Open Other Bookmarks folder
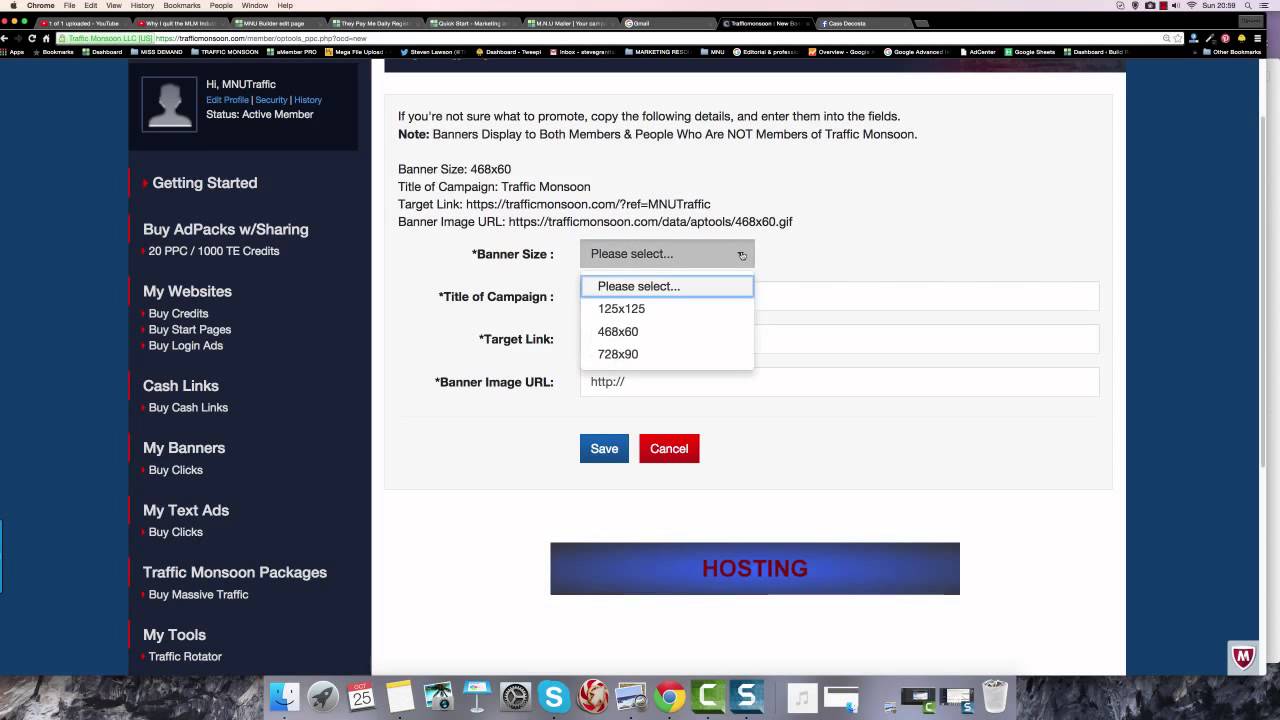Screen dimensions: 1280x720 (x=1232, y=52)
